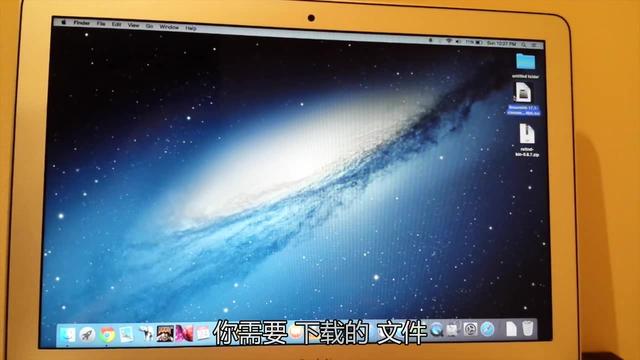Open the Calendar icon in Dock

tap(203, 333)
